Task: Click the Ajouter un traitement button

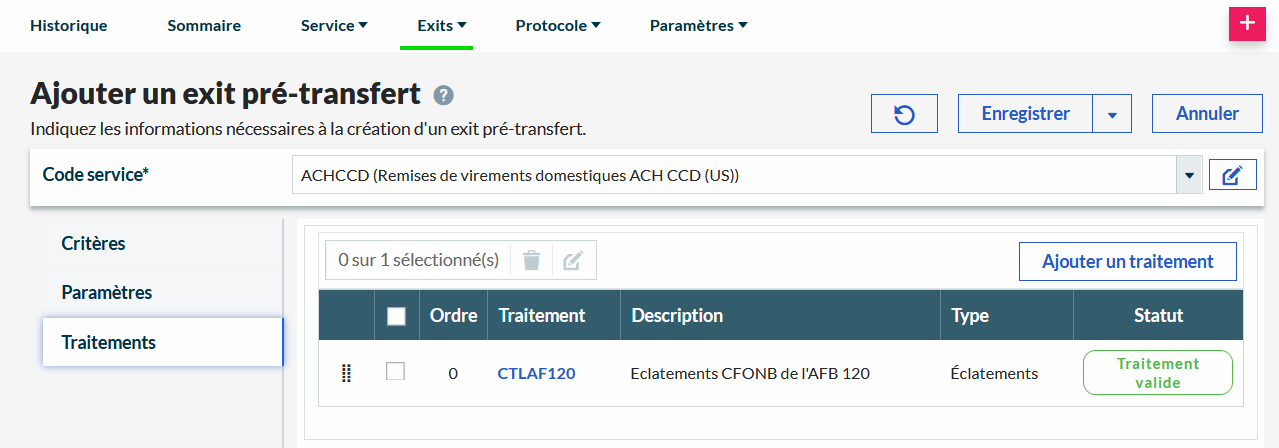Action: pos(1127,262)
